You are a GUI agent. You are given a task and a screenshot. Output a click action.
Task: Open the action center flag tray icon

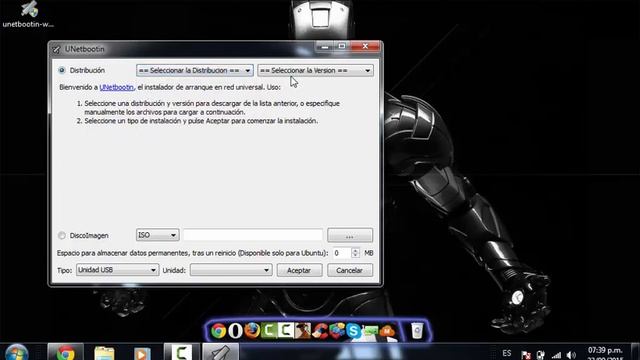(526, 355)
